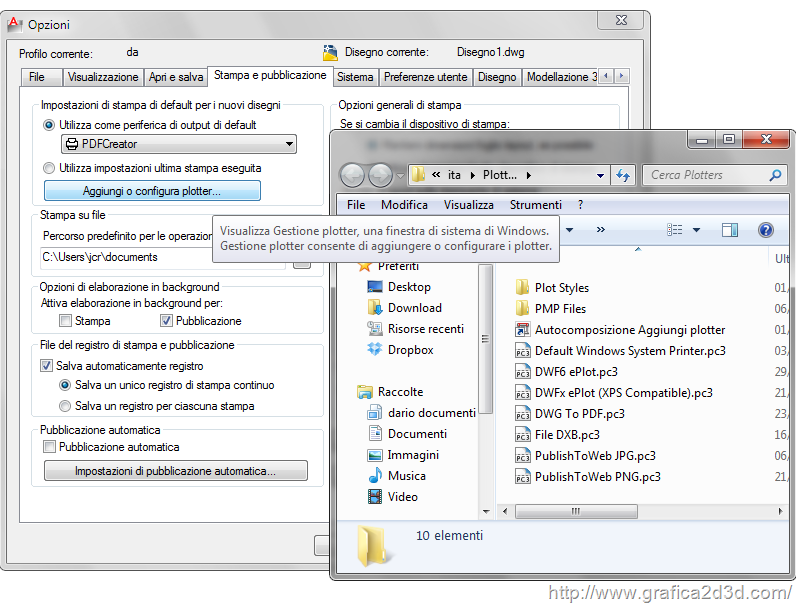Open the Plot Styles folder icon
Viewport: 796px width, 604px height.
(x=522, y=287)
